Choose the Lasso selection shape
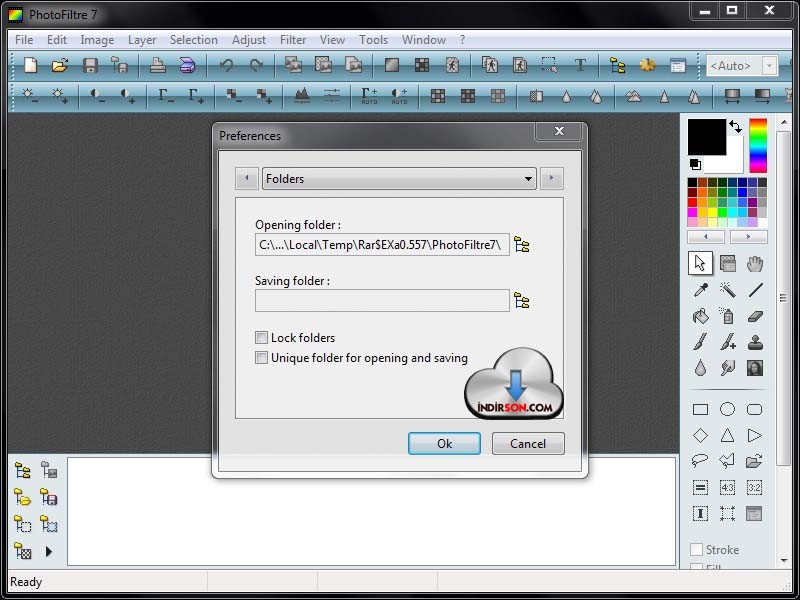This screenshot has width=800, height=600. coord(700,461)
